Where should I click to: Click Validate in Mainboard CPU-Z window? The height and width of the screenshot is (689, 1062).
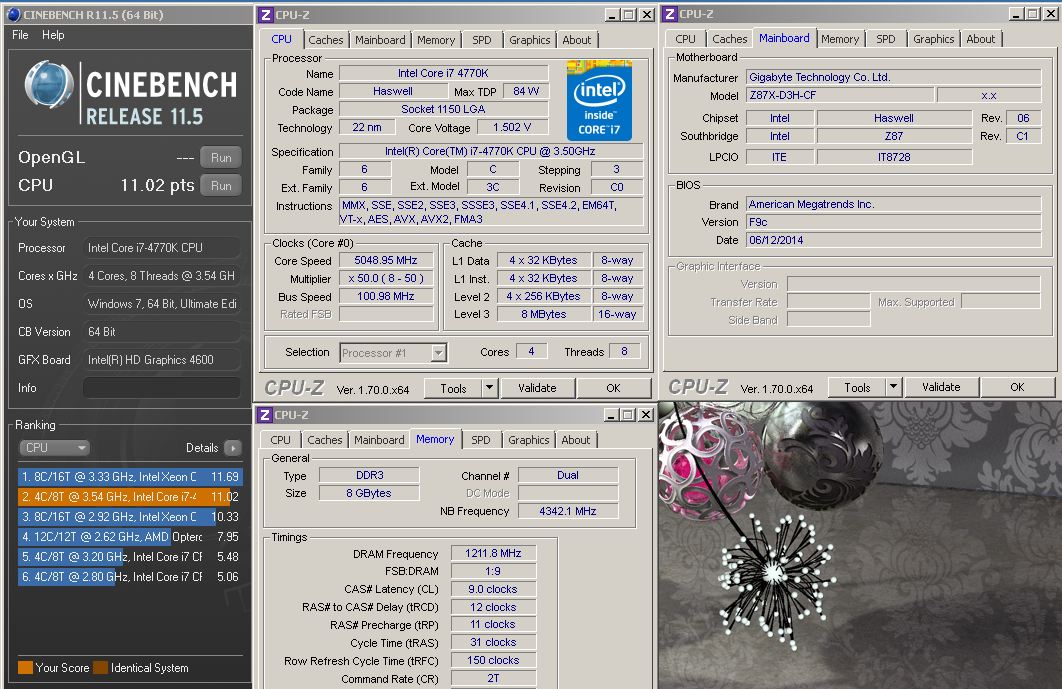(941, 388)
